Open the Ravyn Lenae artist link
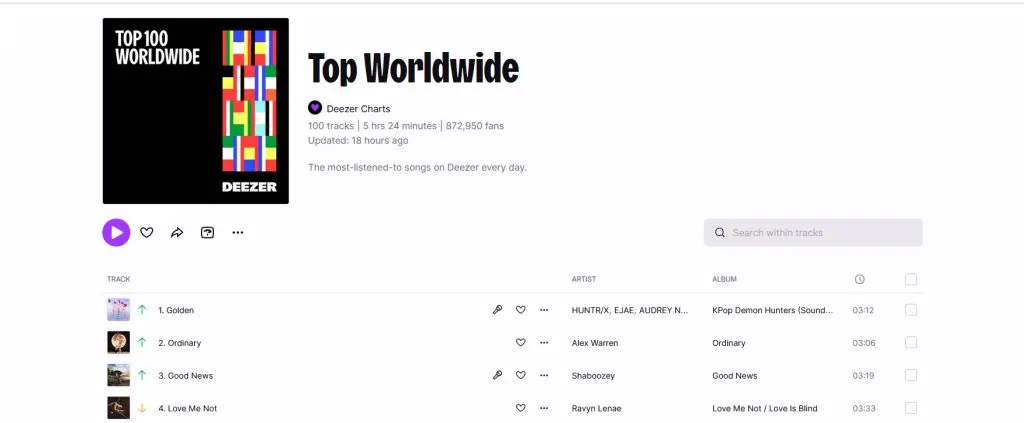The width and height of the screenshot is (1024, 423). (596, 408)
